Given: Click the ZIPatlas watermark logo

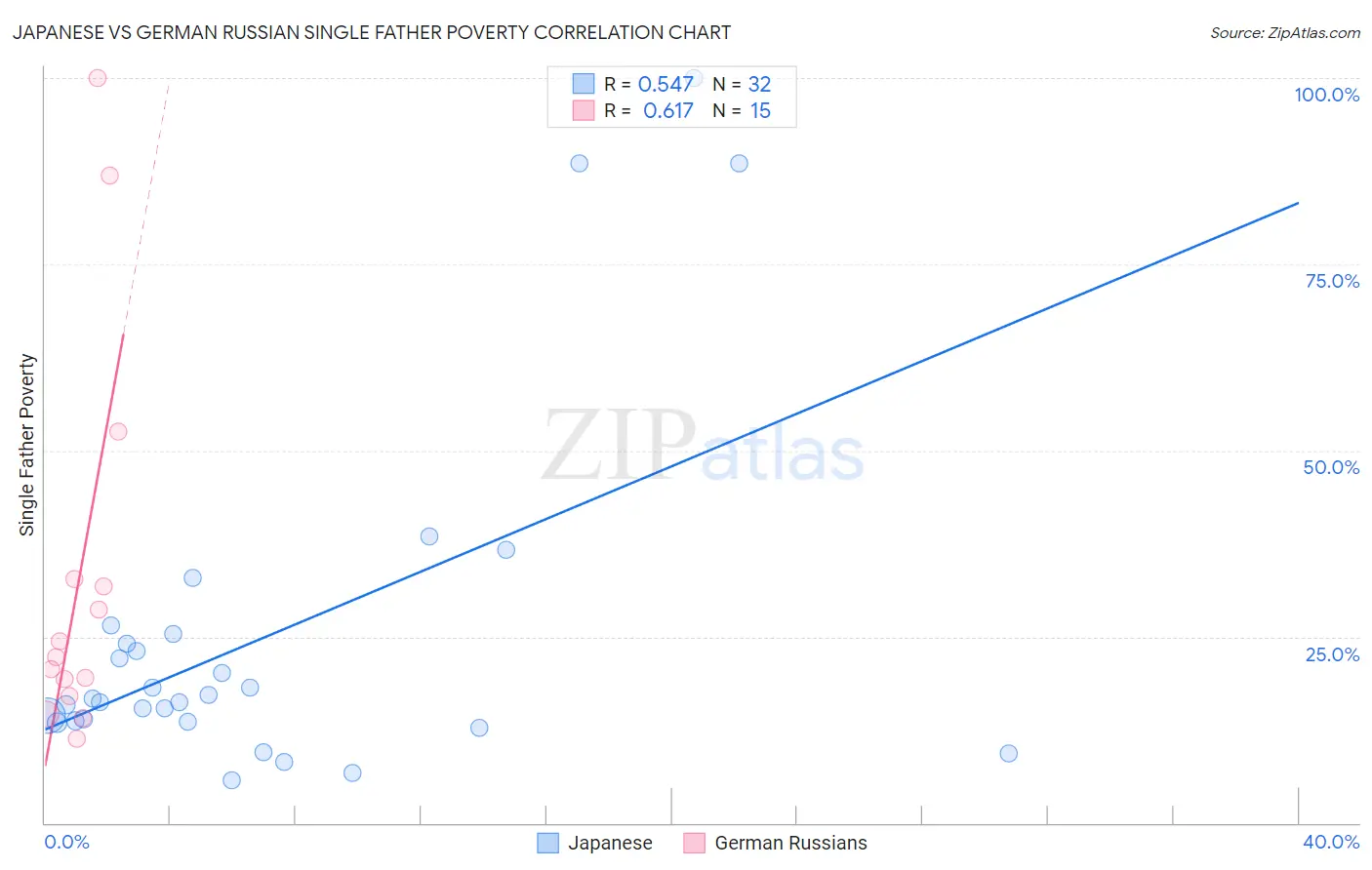Looking at the screenshot, I should [703, 447].
